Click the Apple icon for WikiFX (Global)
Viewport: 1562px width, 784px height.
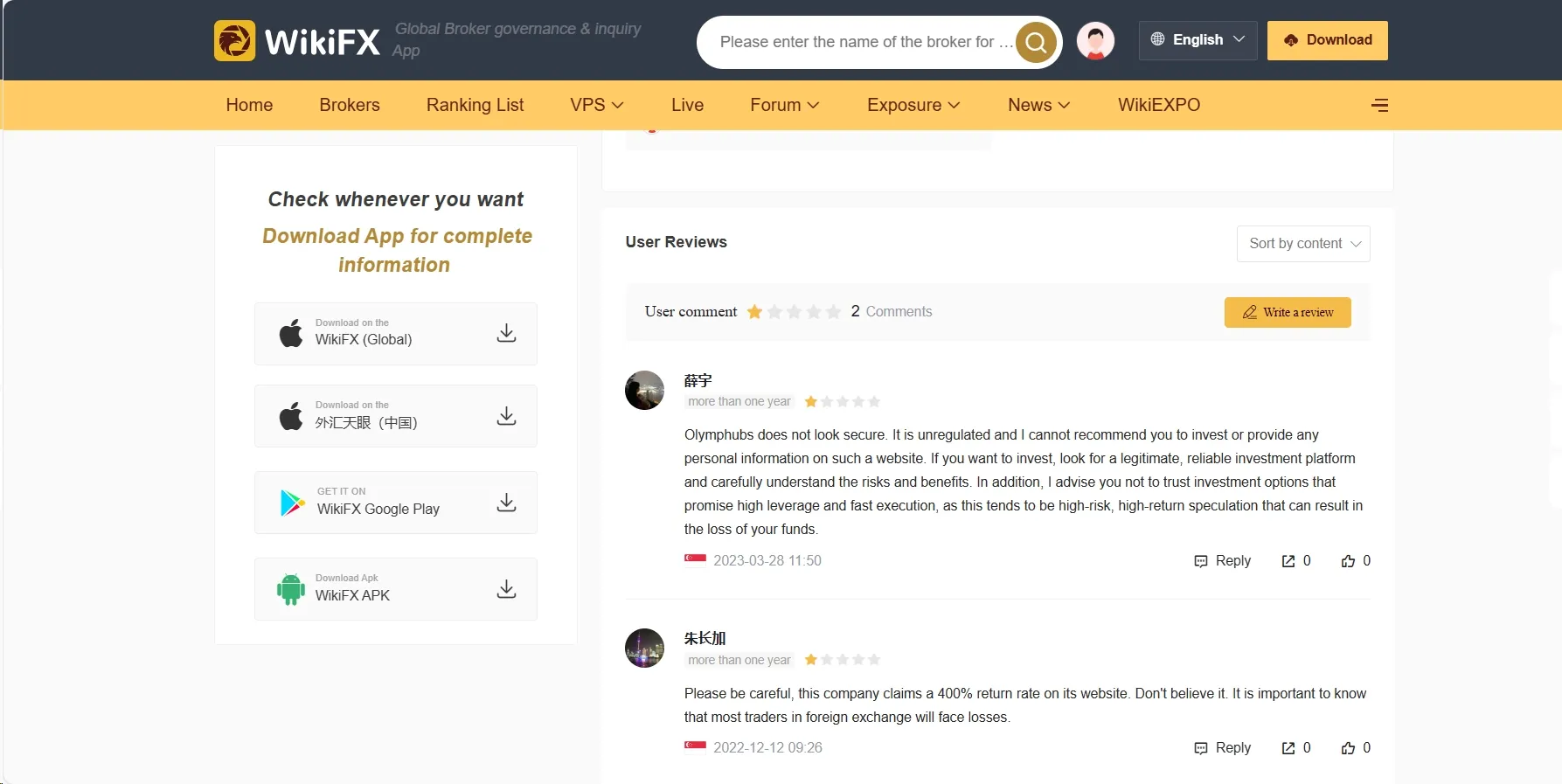291,333
